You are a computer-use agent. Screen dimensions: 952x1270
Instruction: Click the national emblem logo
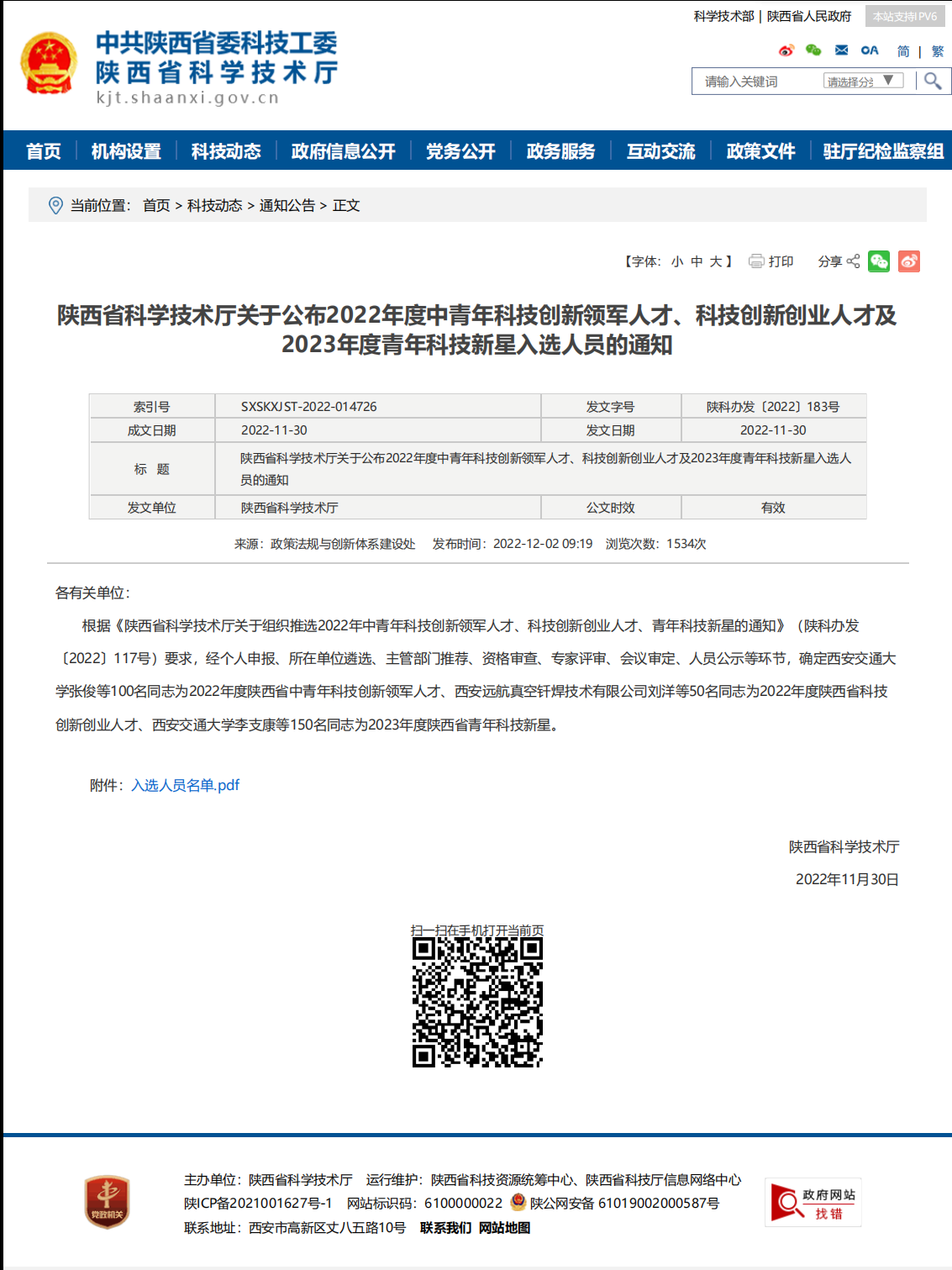(49, 64)
